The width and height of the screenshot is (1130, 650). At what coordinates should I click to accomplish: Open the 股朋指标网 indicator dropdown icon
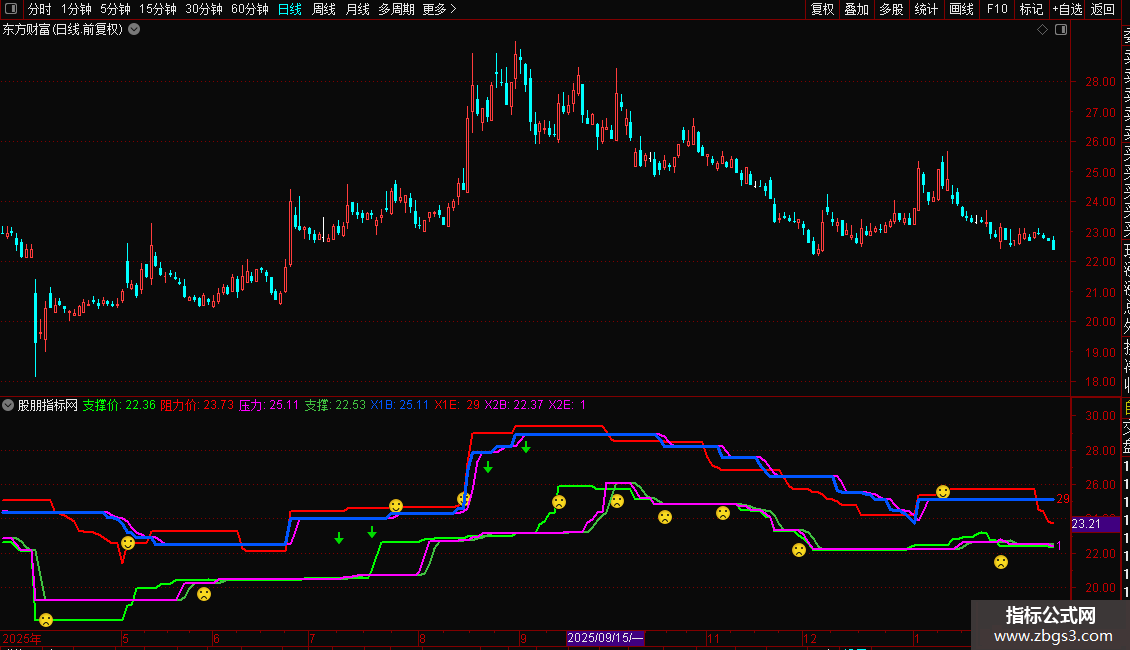pyautogui.click(x=8, y=405)
